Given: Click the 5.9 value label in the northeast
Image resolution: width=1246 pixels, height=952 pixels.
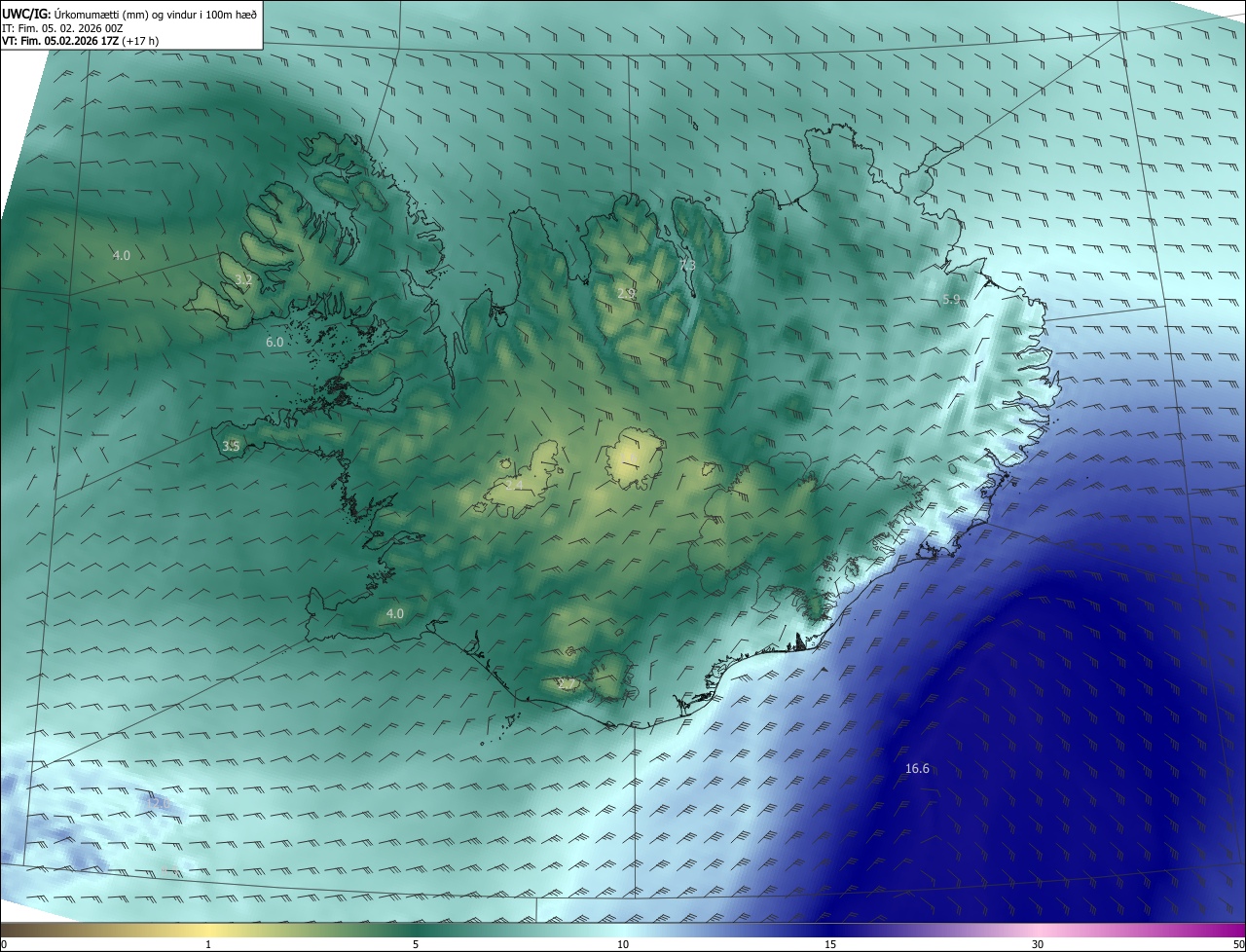Looking at the screenshot, I should tap(952, 300).
